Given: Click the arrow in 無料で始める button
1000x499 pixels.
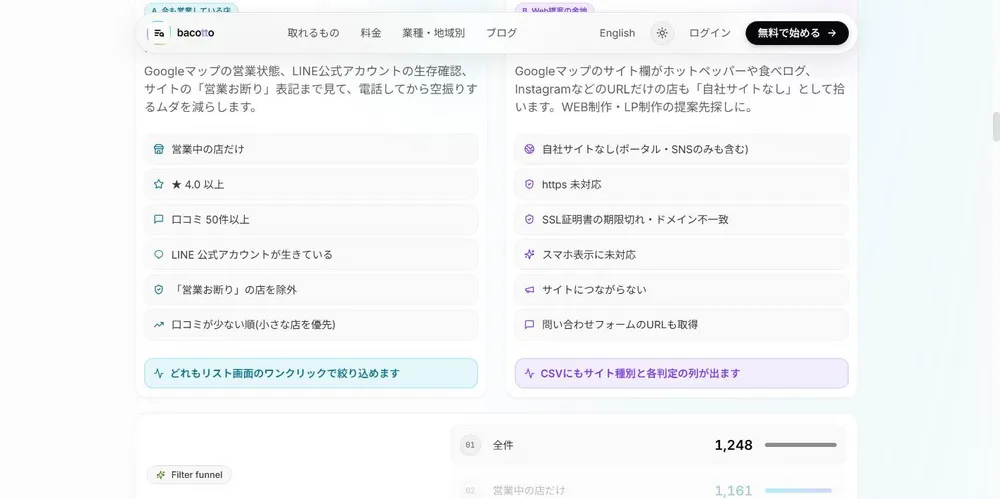Looking at the screenshot, I should pyautogui.click(x=832, y=33).
